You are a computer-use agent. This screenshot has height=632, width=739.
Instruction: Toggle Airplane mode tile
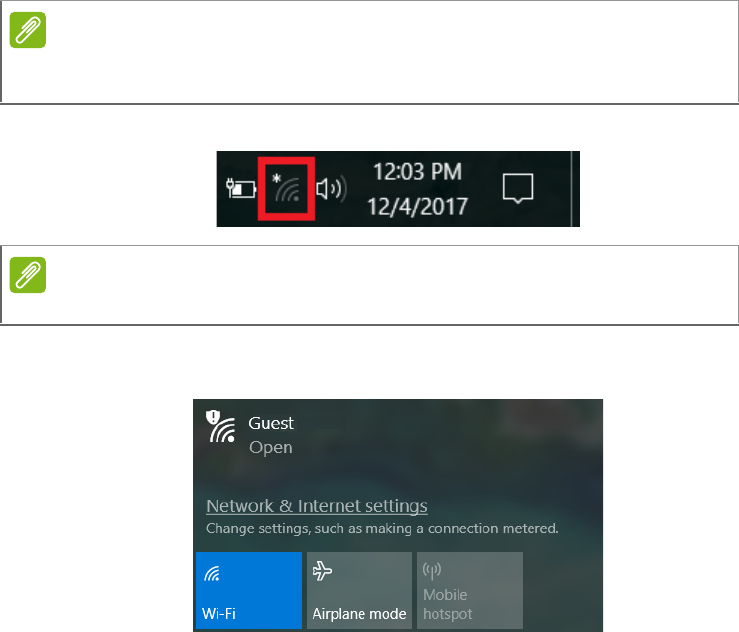[360, 591]
